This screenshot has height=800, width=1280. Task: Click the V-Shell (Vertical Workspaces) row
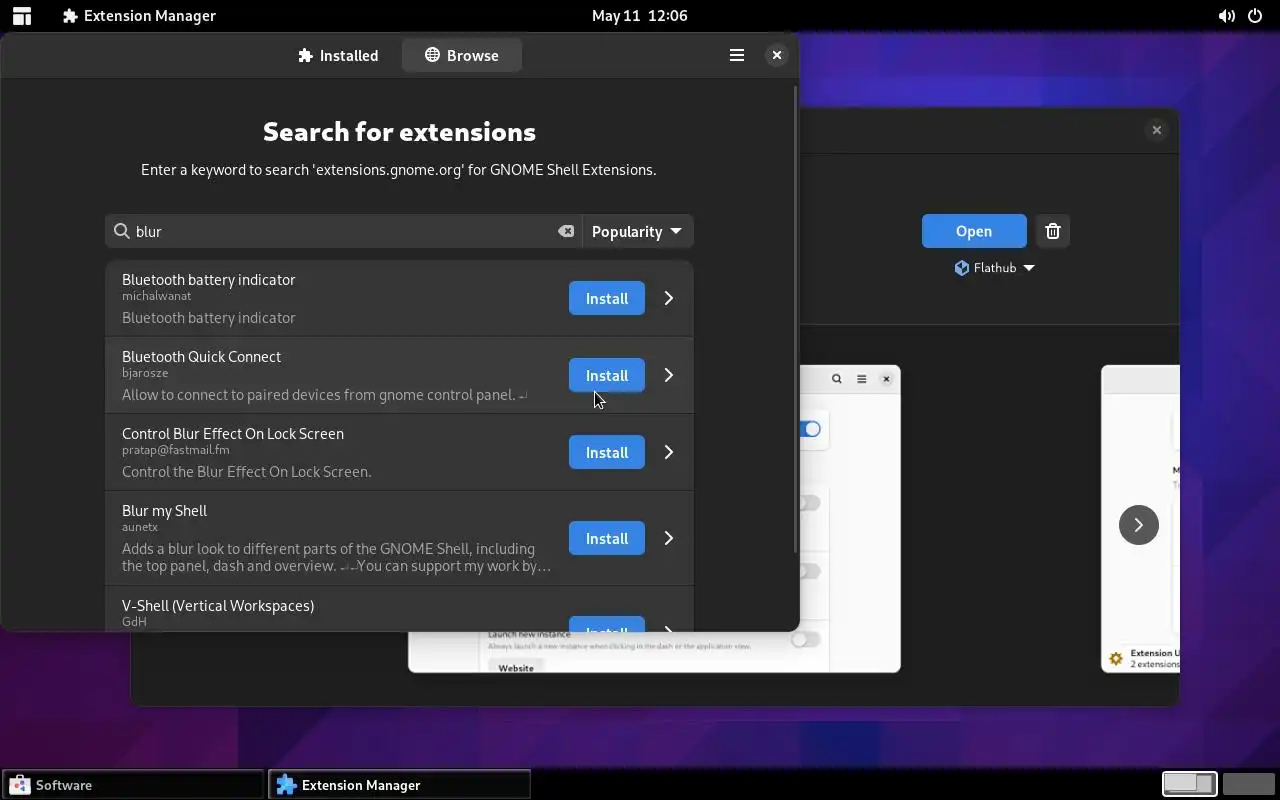[x=399, y=609]
